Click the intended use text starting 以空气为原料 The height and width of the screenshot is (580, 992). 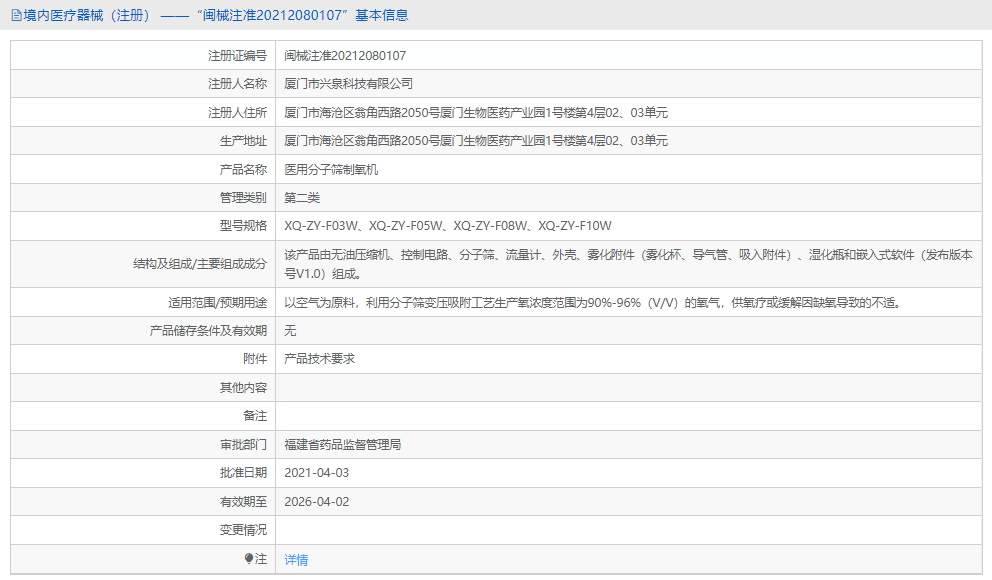(593, 303)
